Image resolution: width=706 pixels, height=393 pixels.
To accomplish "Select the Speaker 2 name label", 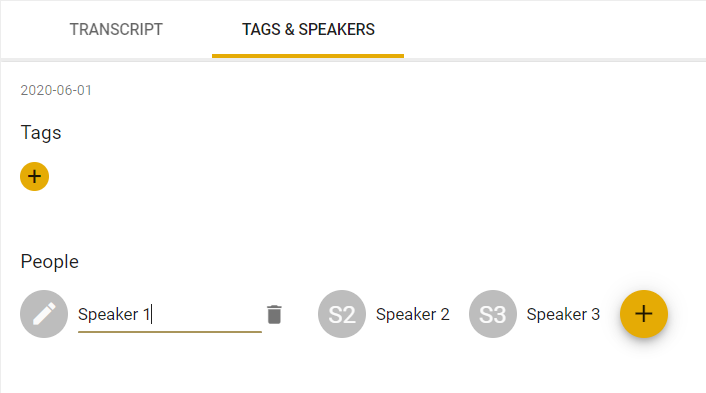I will click(x=413, y=314).
